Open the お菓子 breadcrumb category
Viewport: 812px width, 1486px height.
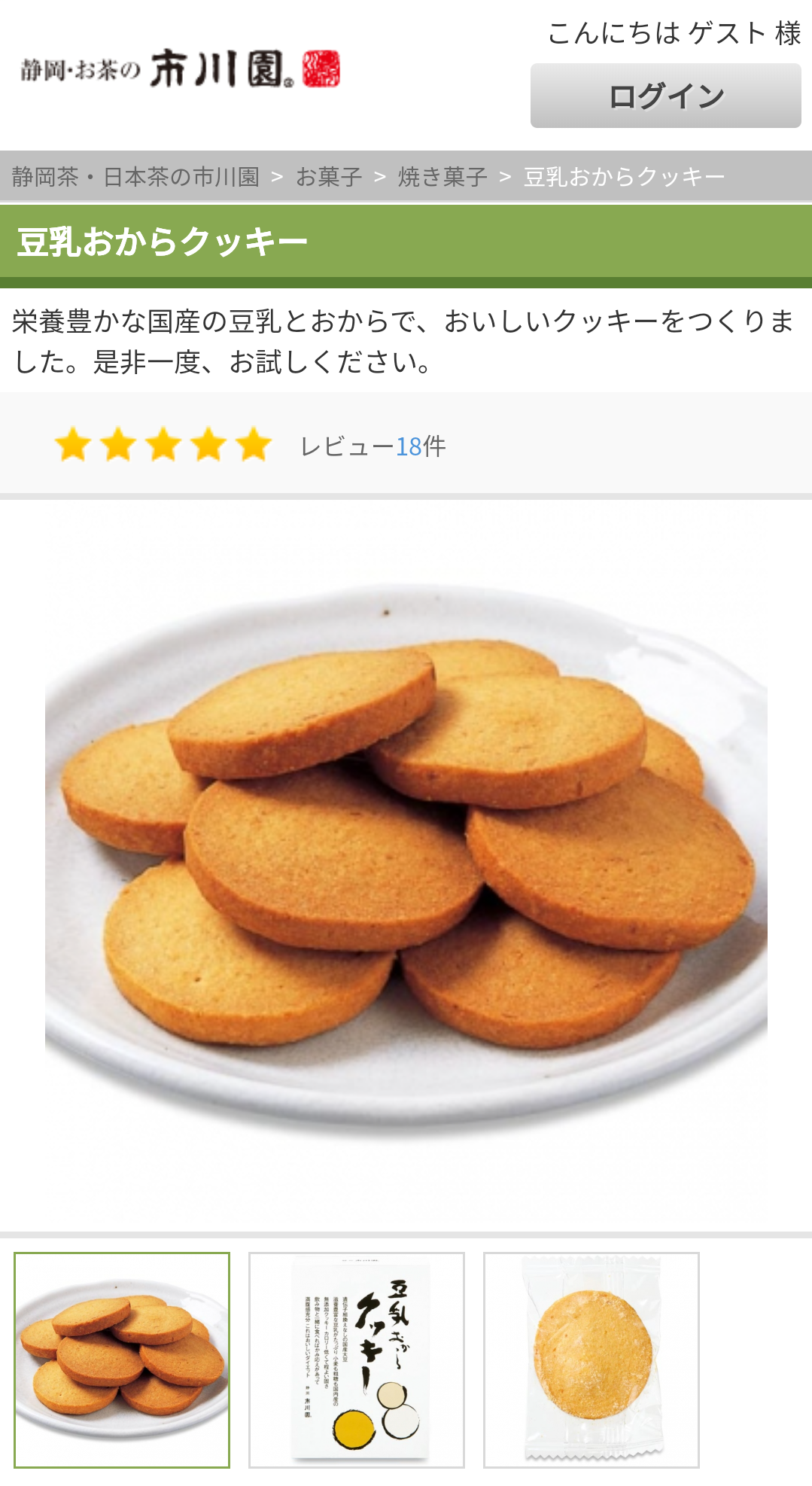pyautogui.click(x=329, y=177)
